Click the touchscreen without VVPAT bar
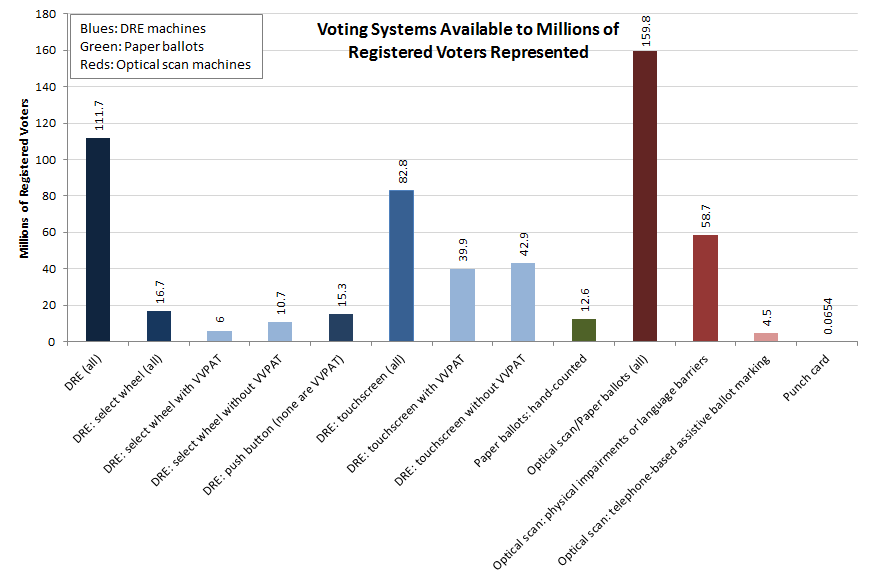Screen dimensions: 869x581 click(x=523, y=302)
